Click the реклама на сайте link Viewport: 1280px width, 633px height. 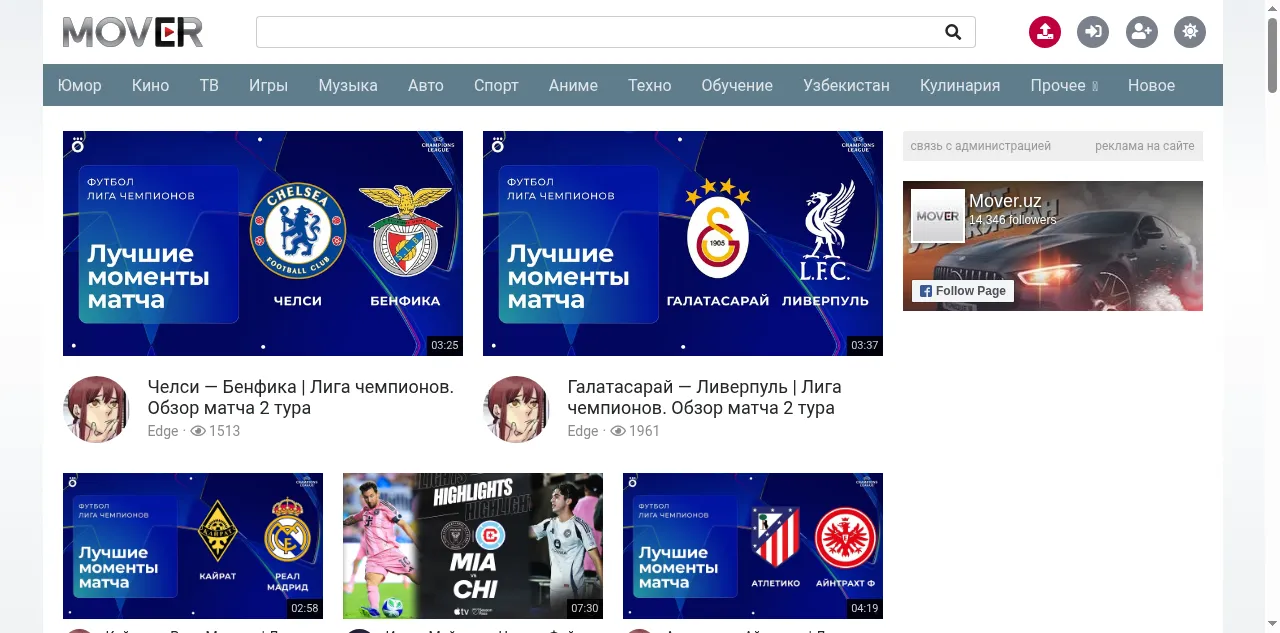click(x=1145, y=146)
